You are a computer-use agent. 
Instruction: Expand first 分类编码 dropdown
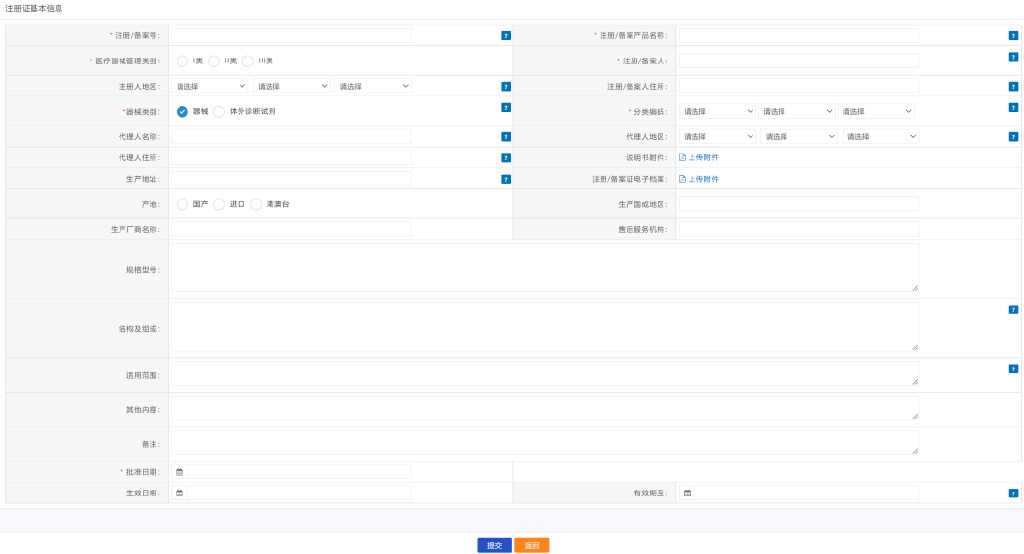717,111
